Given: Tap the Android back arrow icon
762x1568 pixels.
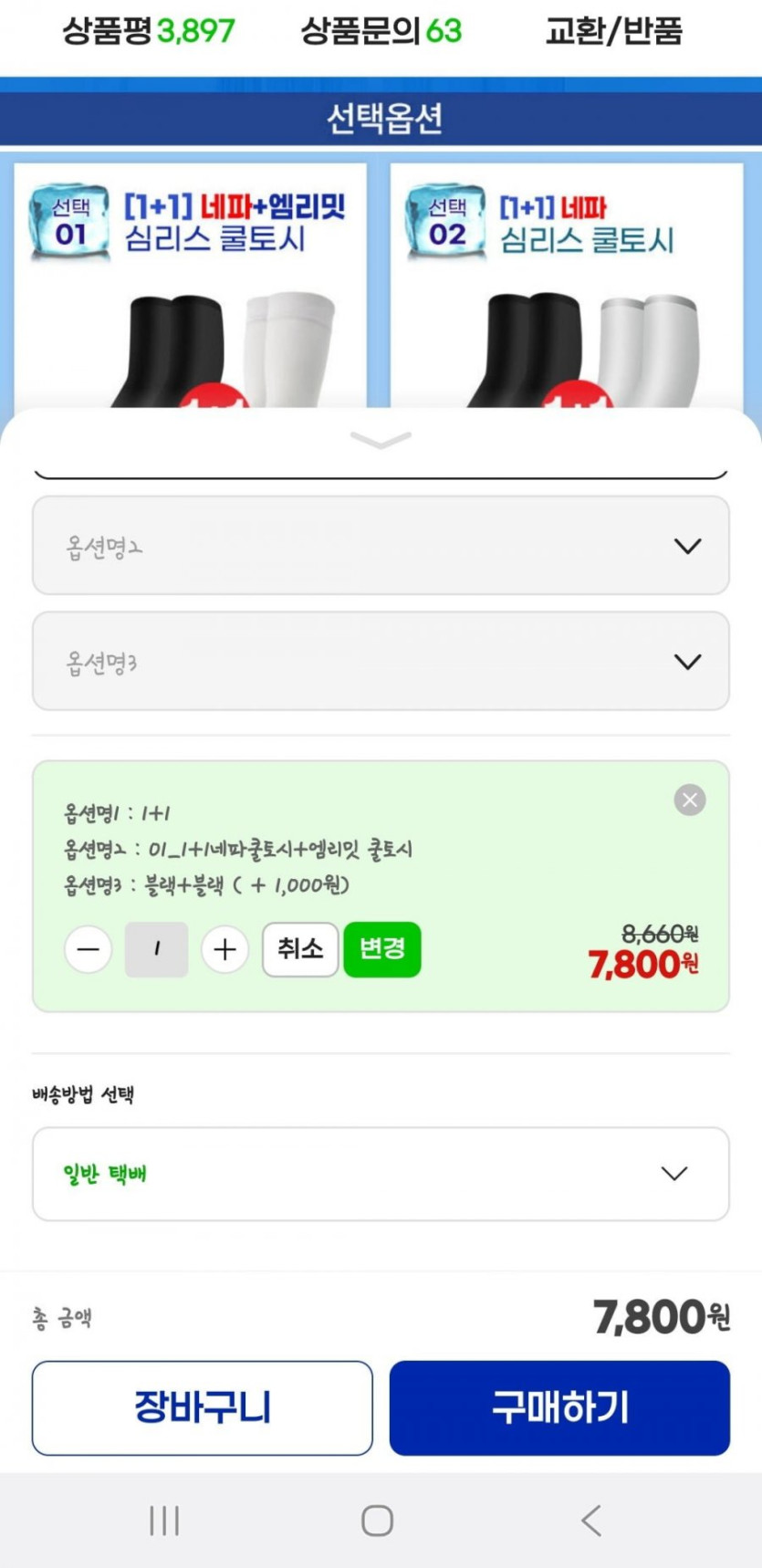Looking at the screenshot, I should pos(591,1521).
